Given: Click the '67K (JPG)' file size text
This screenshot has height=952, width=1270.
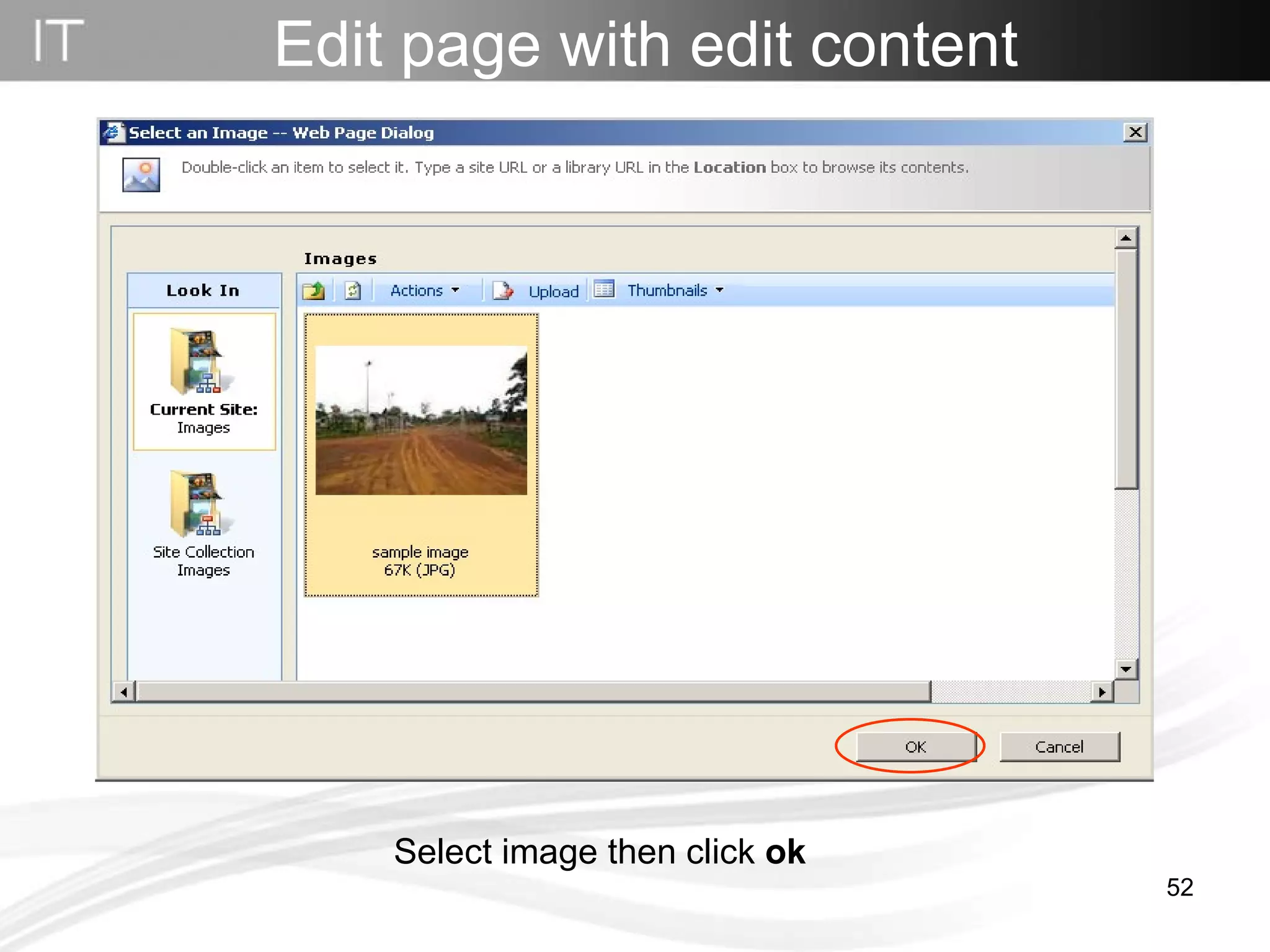Looking at the screenshot, I should coord(420,570).
